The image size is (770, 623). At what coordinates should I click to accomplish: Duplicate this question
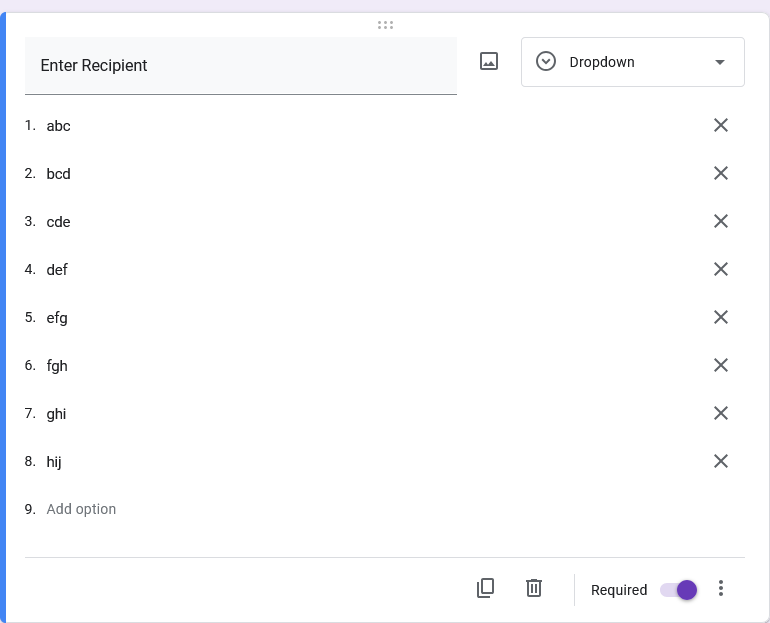pos(486,588)
